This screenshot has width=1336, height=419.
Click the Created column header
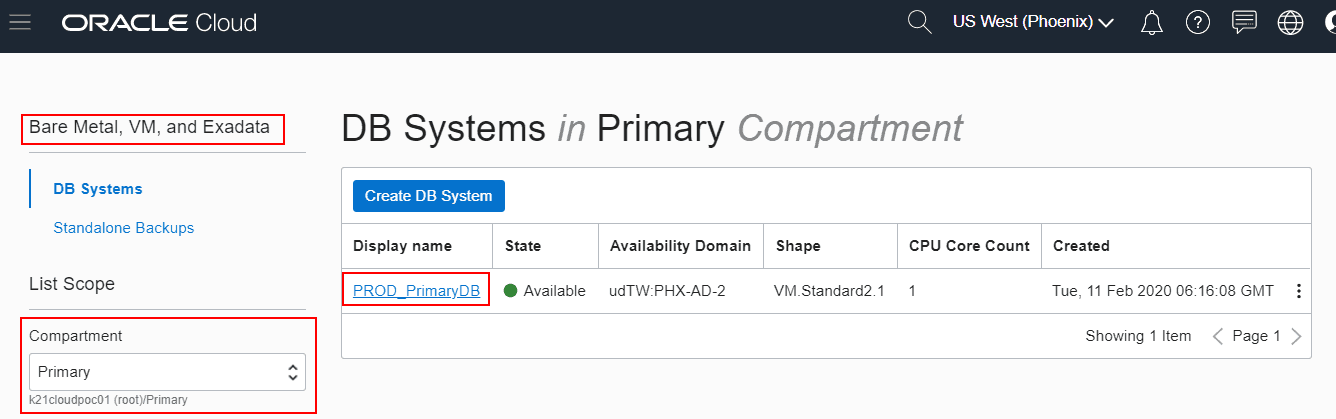click(1081, 246)
